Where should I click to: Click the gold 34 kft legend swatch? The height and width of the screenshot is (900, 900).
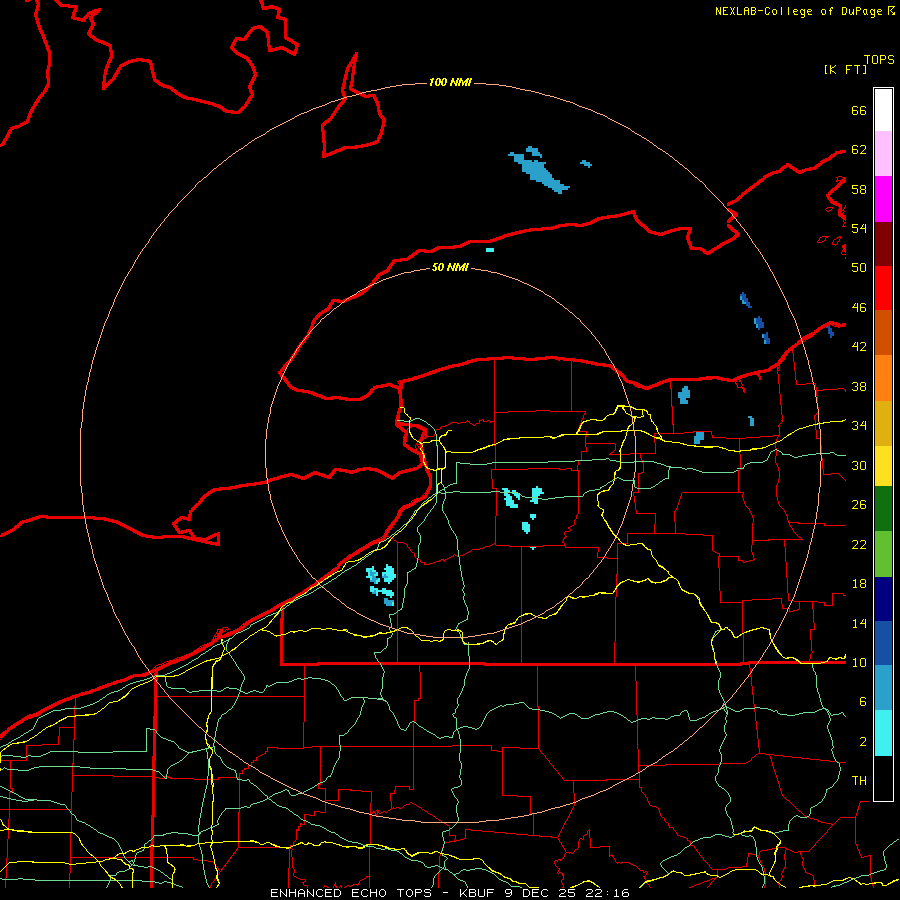click(x=883, y=423)
